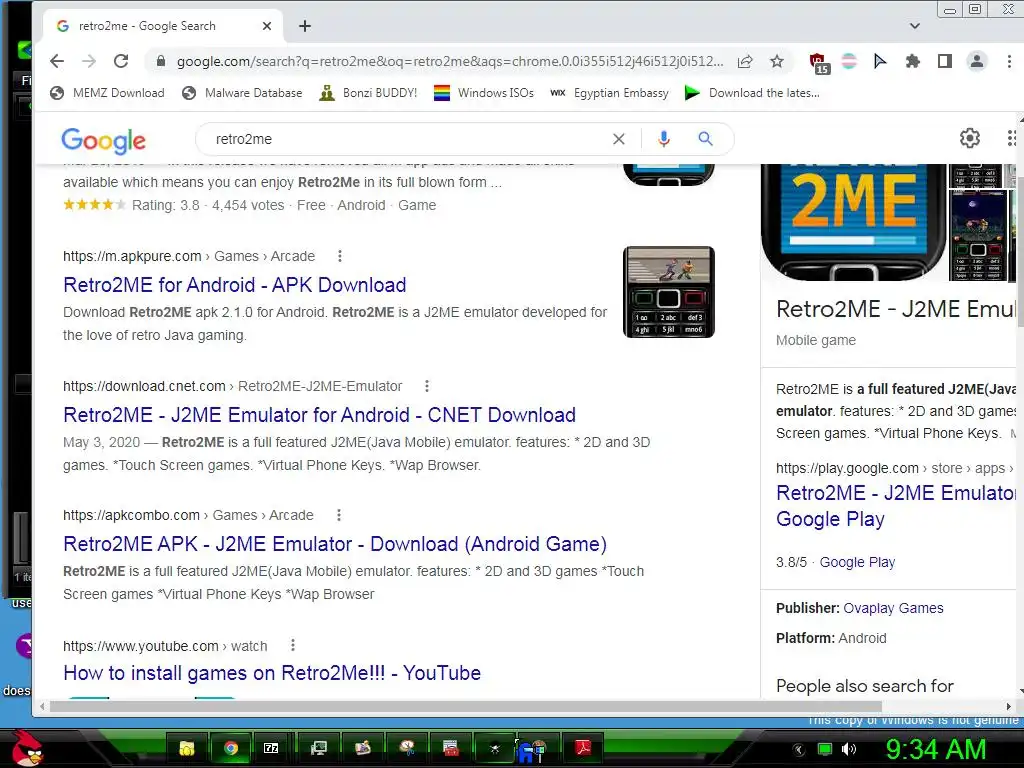Viewport: 1024px width, 768px height.
Task: Bookmark this page with the star icon
Action: coord(776,61)
